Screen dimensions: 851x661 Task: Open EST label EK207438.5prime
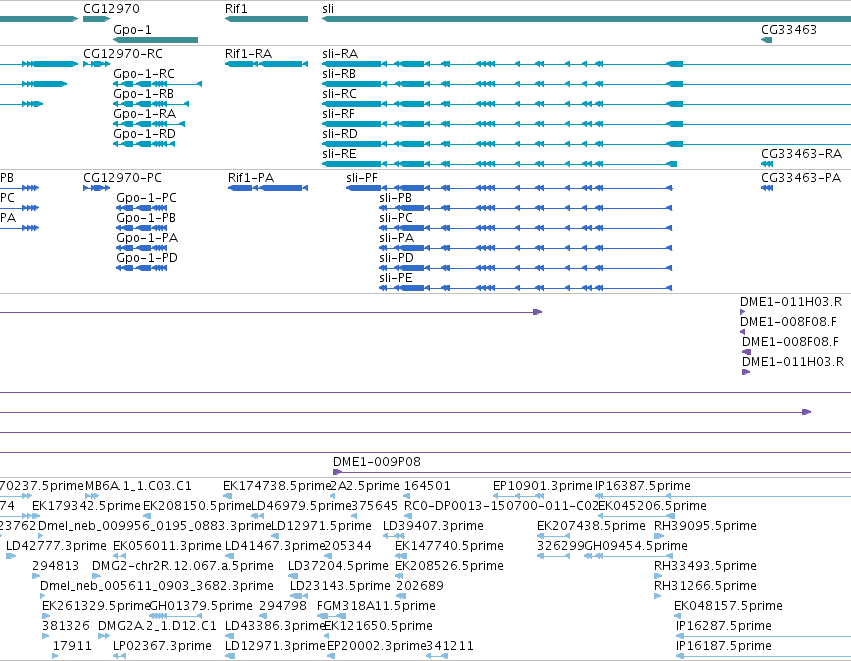(x=591, y=526)
